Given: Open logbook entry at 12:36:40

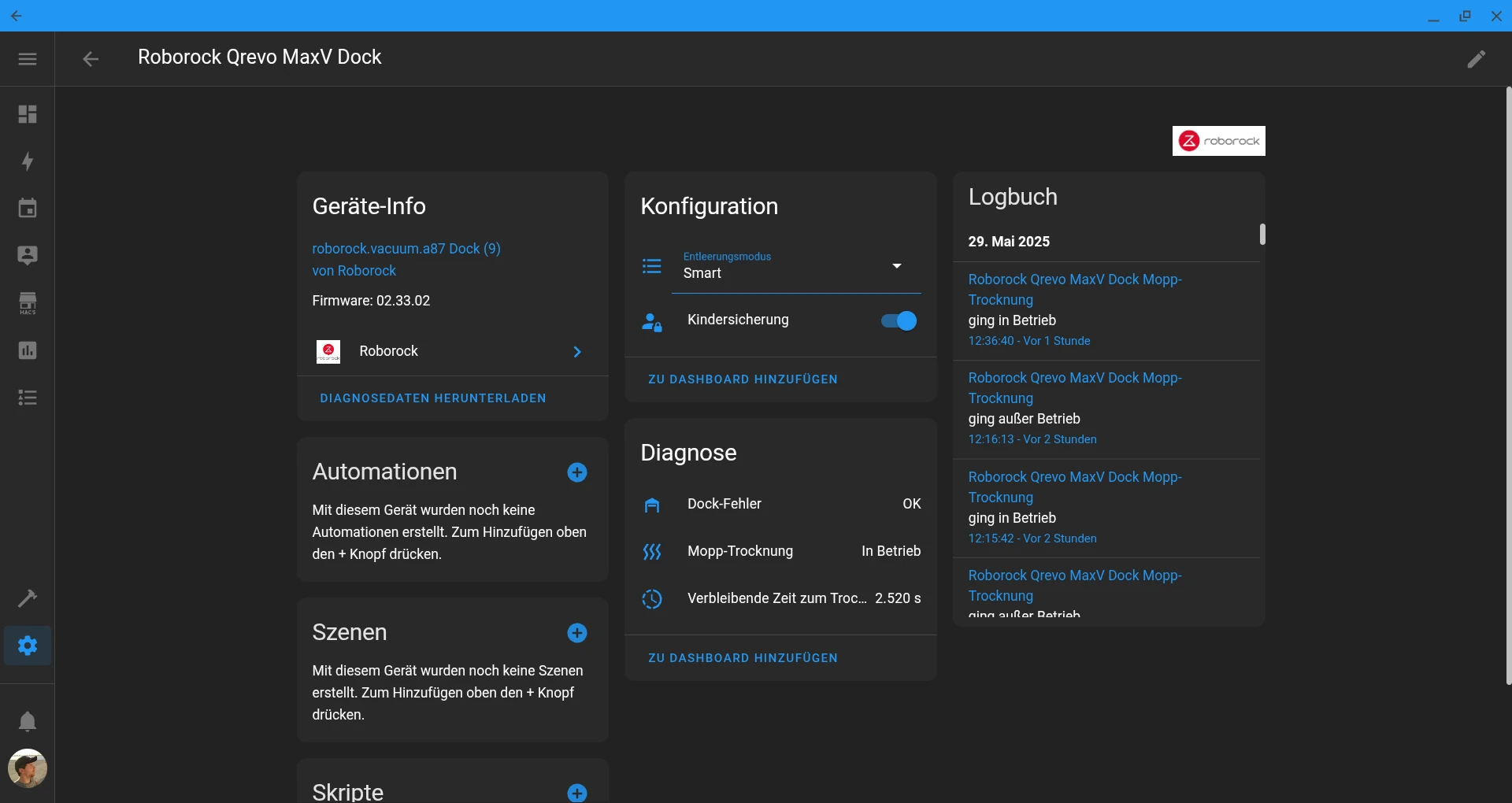Looking at the screenshot, I should 1106,311.
